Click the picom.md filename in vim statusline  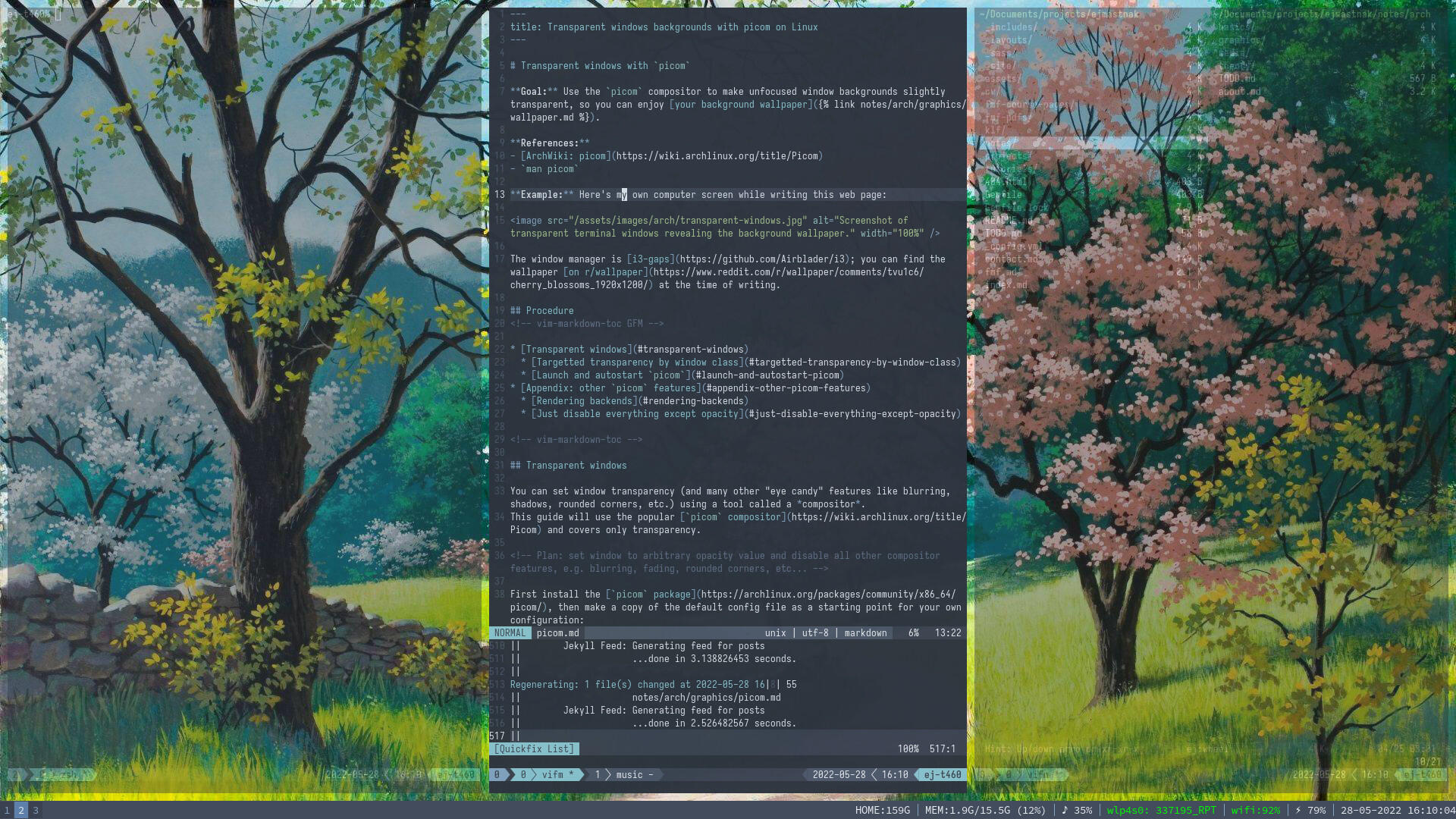[x=557, y=632]
